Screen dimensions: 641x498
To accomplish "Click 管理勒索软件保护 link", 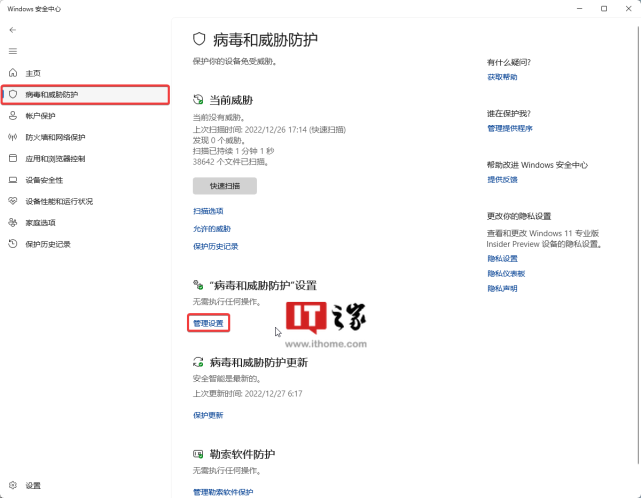I will click(223, 492).
